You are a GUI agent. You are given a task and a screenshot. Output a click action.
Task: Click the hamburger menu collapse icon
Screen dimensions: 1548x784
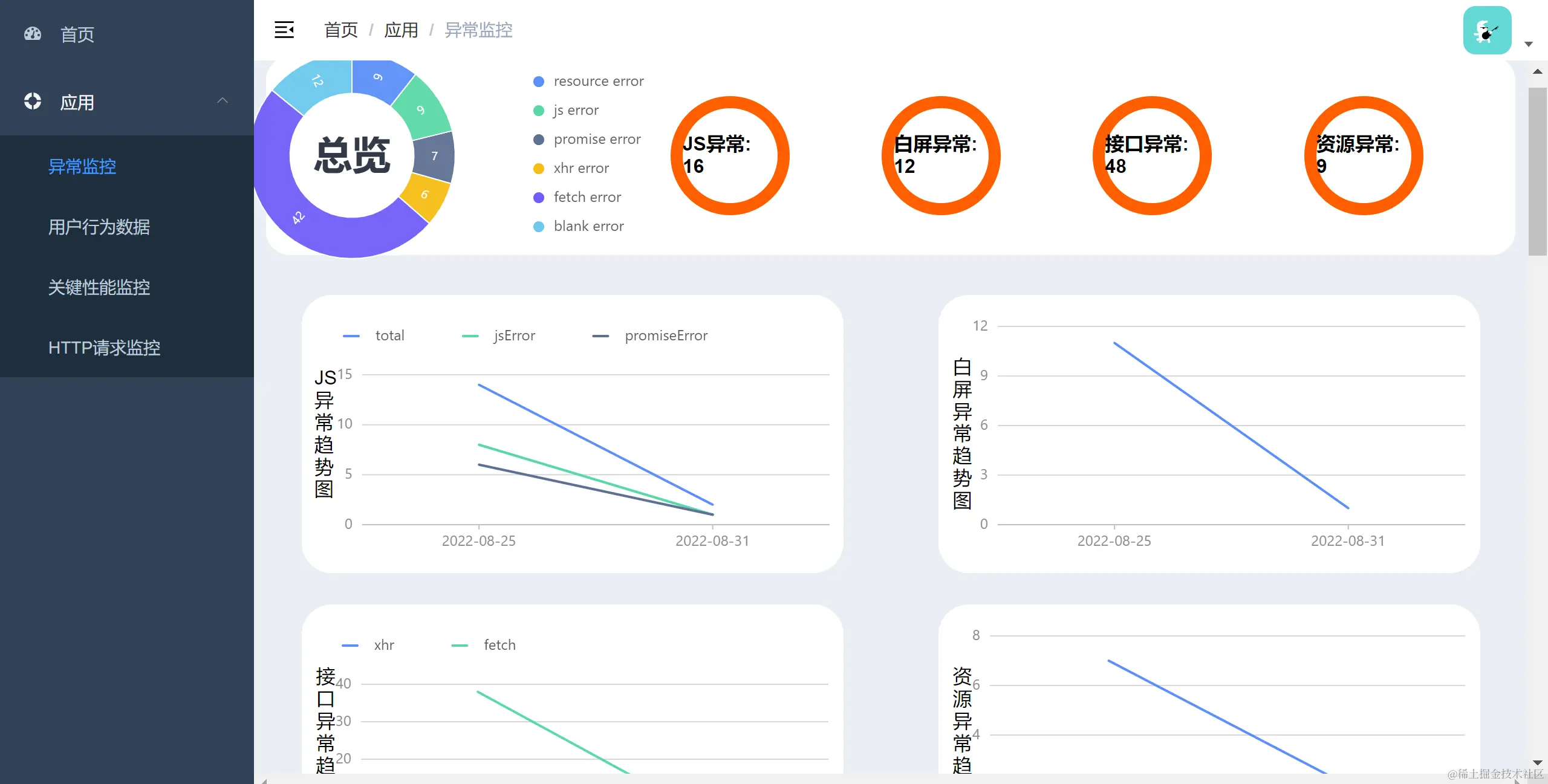[x=284, y=30]
